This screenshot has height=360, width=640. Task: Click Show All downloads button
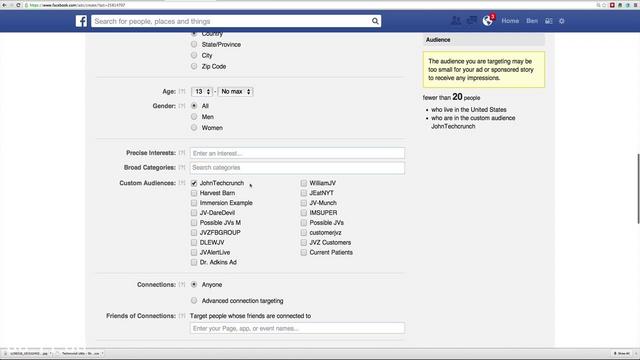click(622, 353)
